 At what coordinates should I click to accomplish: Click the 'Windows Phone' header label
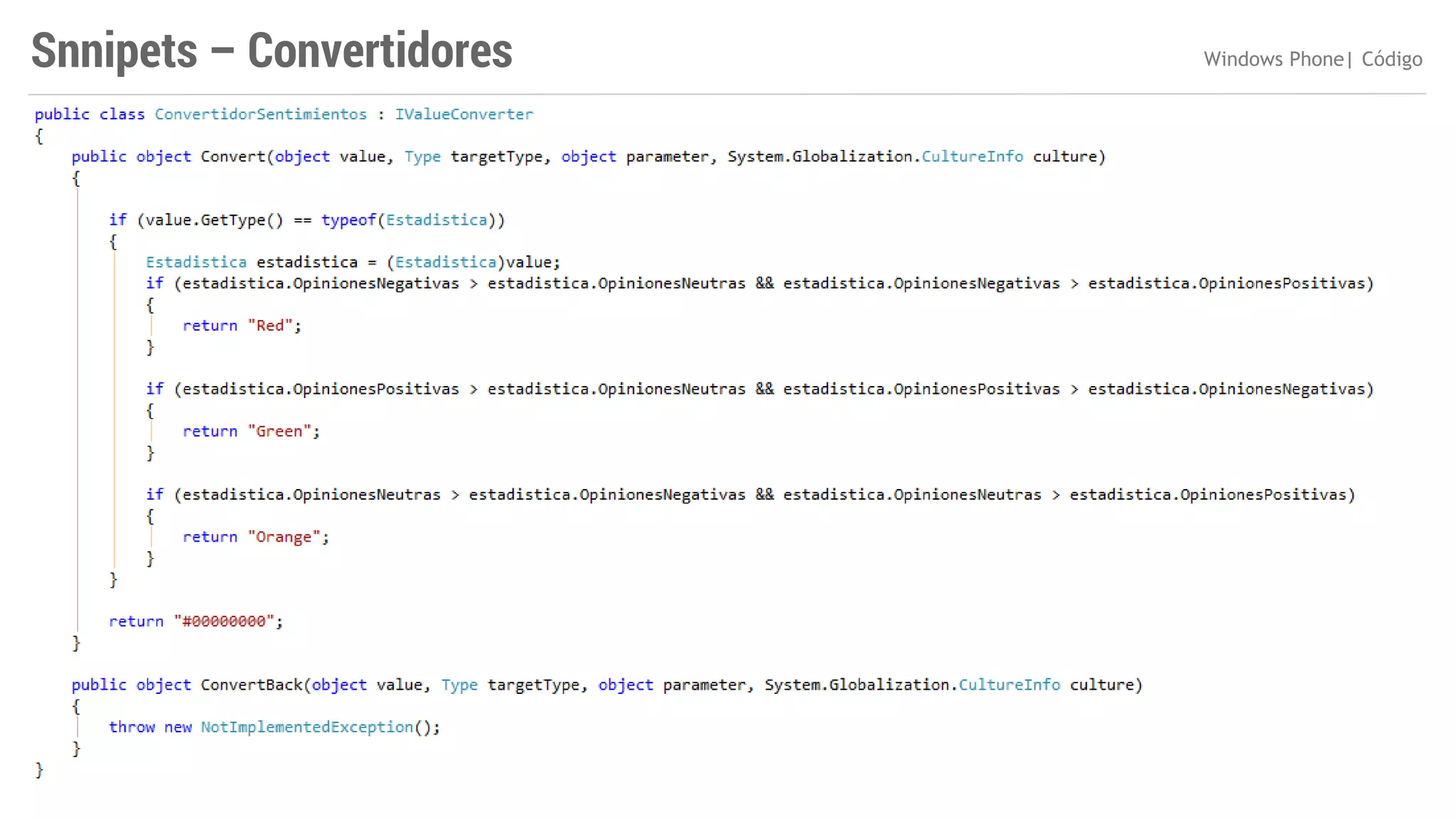click(x=1273, y=59)
